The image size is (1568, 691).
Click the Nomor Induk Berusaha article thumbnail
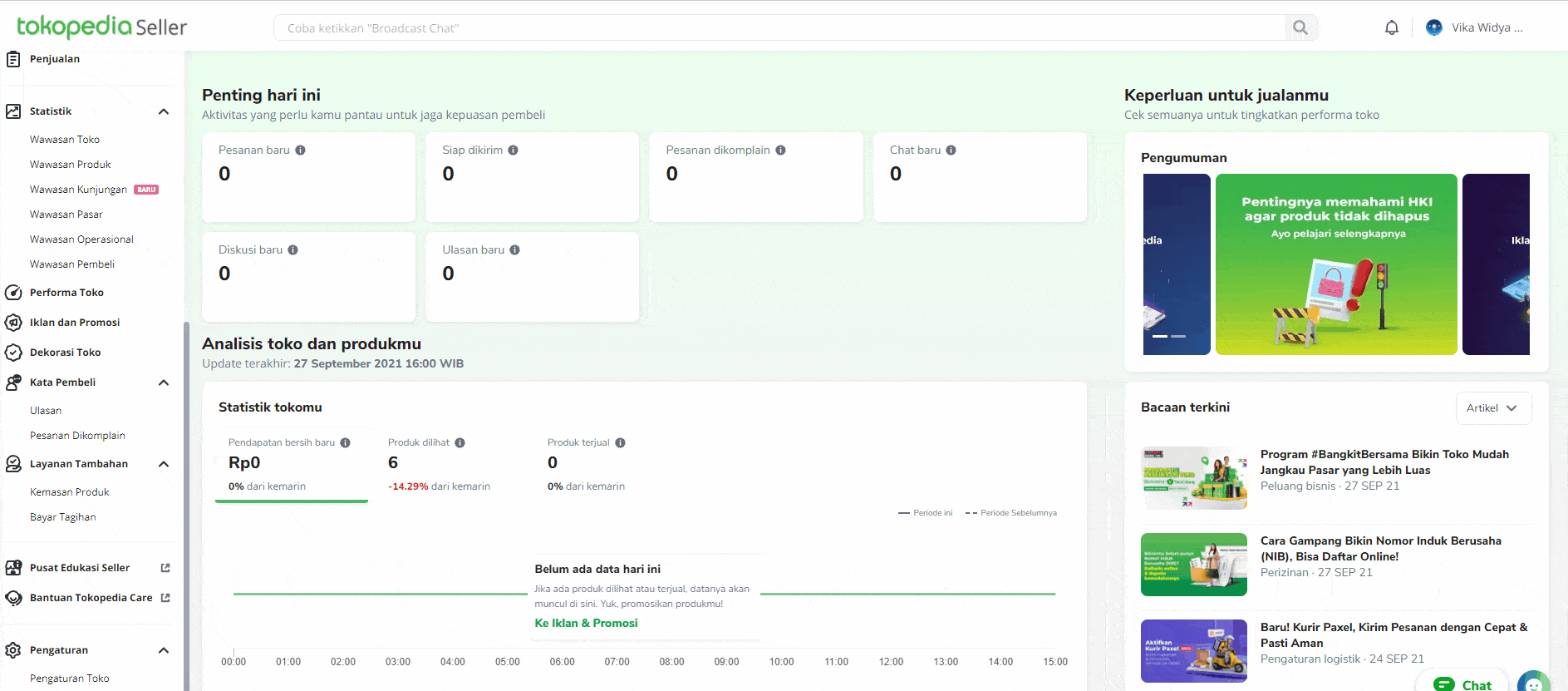[x=1194, y=565]
